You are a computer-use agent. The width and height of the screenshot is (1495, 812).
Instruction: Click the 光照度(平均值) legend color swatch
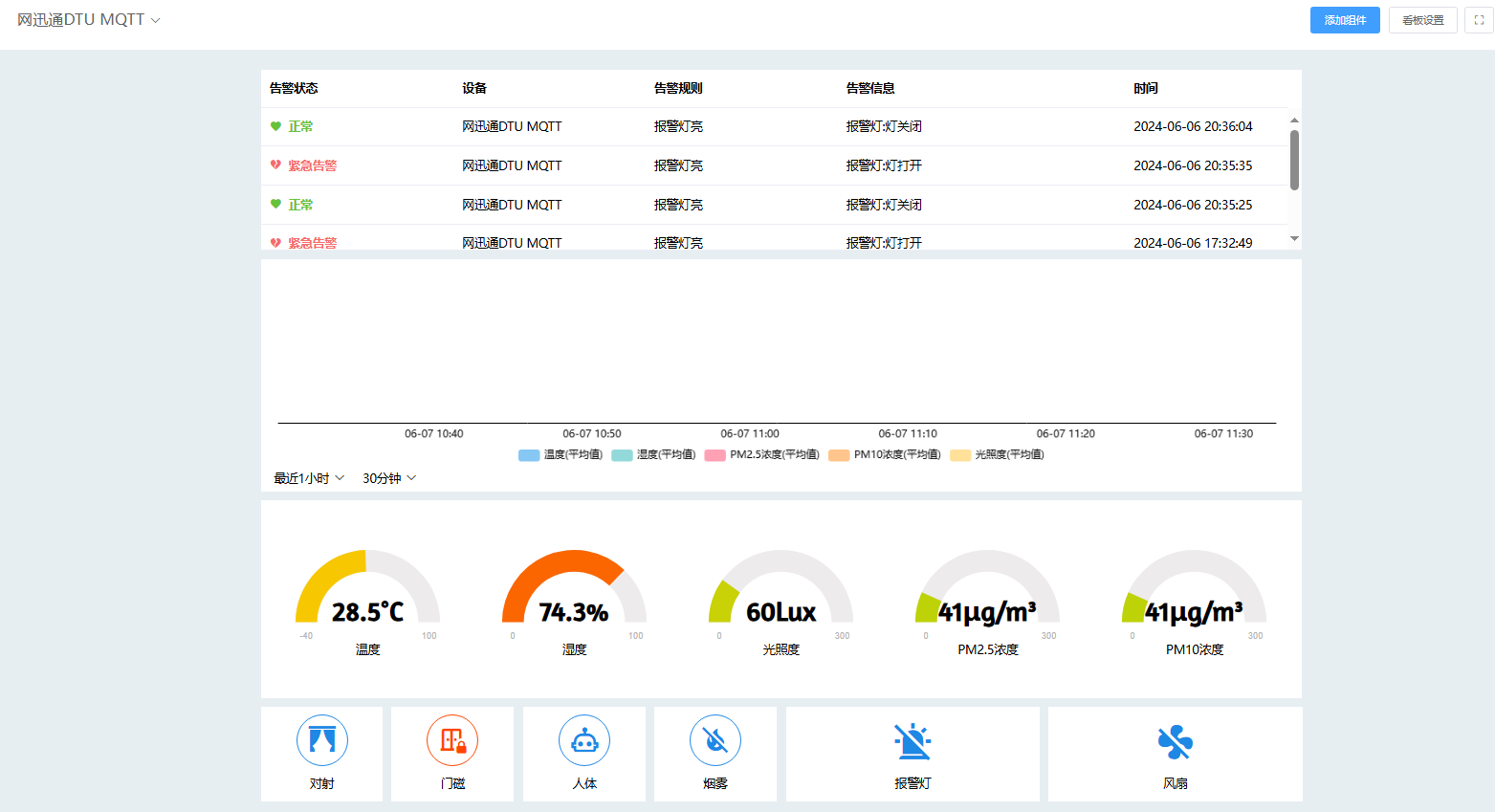[x=960, y=455]
